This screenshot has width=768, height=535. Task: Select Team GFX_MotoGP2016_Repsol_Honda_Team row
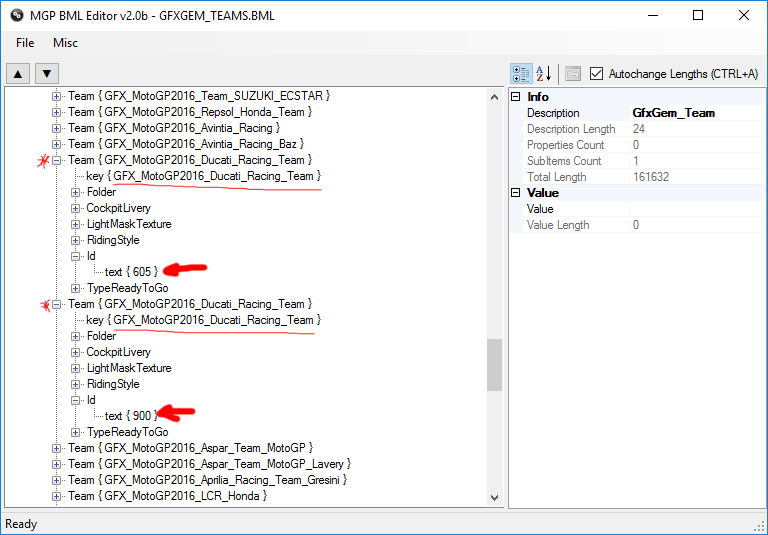[x=190, y=112]
